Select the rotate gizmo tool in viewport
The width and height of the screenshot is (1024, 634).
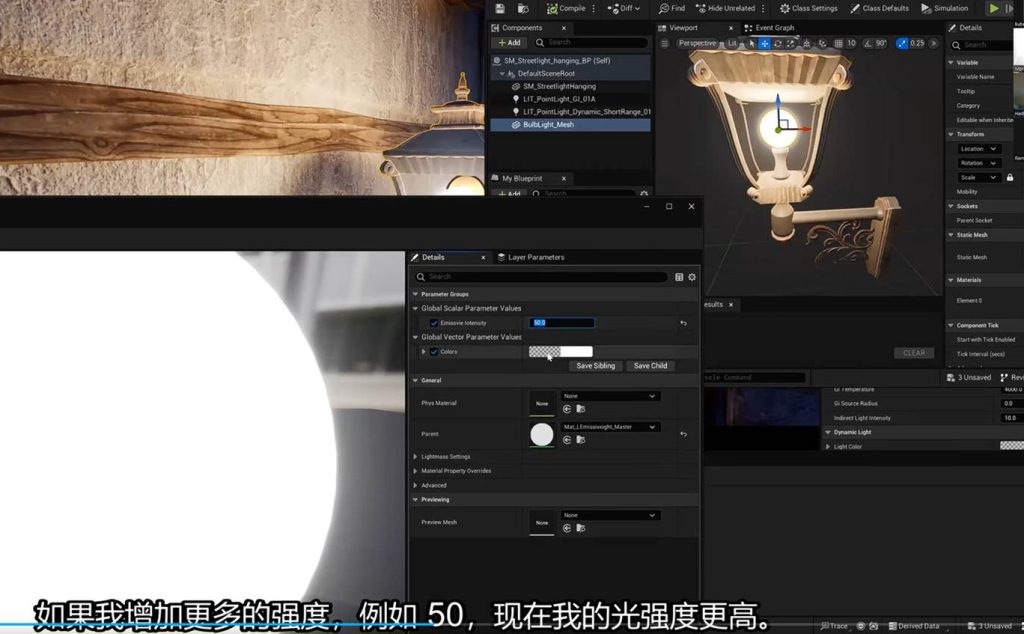coord(777,43)
